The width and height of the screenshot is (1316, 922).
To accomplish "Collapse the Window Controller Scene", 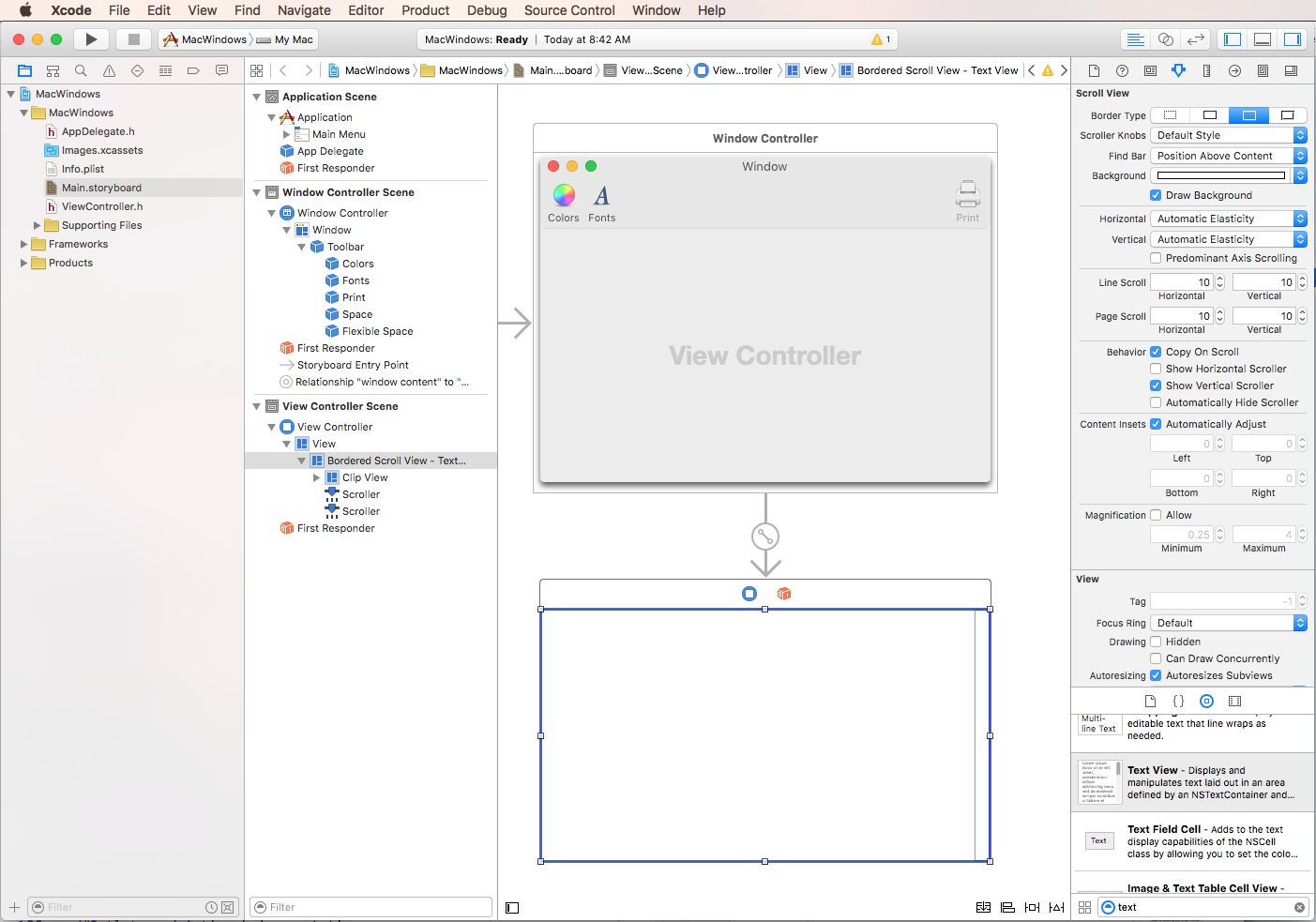I will (x=256, y=191).
